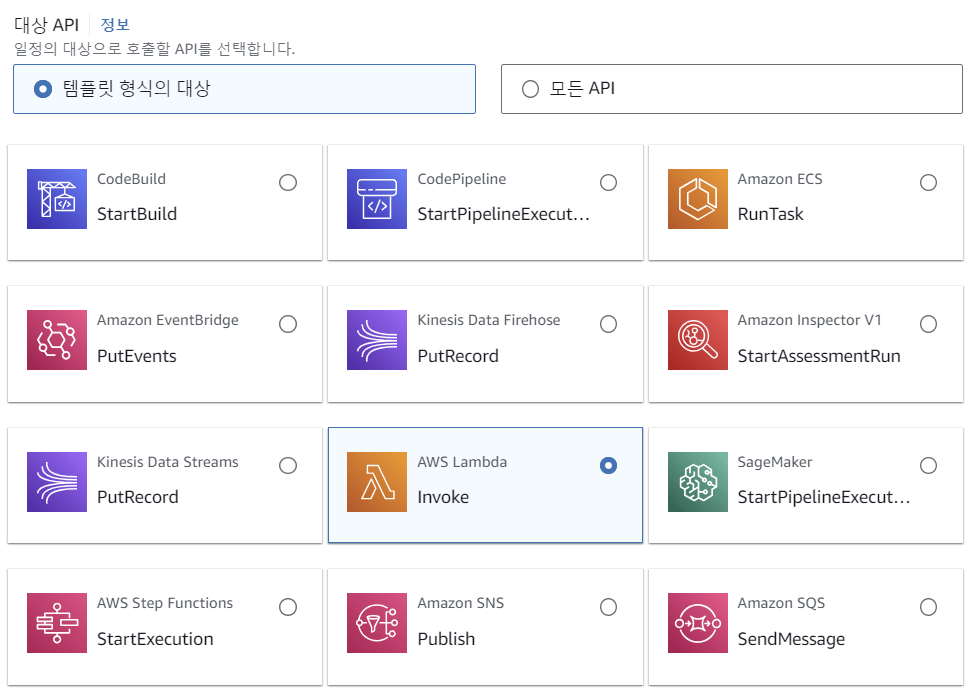Pick the Amazon ECS RunTask radio button

pyautogui.click(x=928, y=182)
